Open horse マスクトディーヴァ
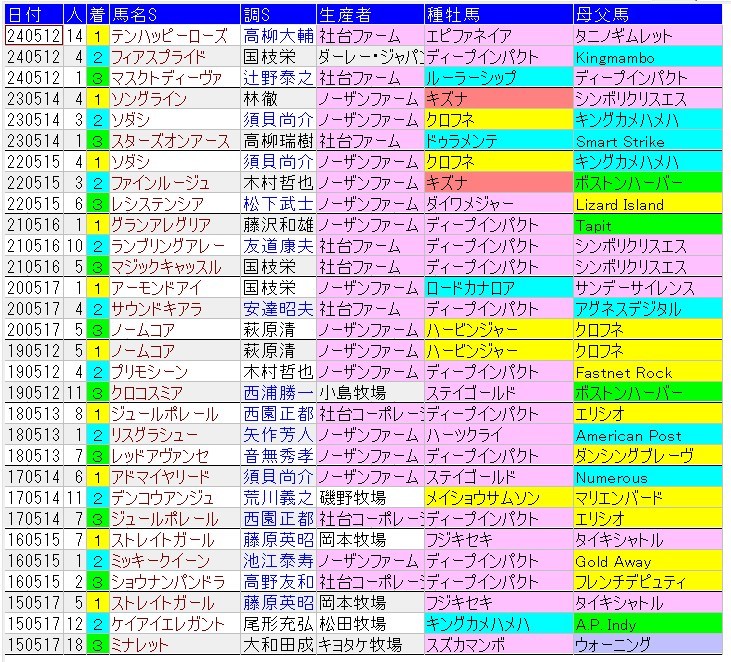This screenshot has height=662, width=731. click(166, 78)
